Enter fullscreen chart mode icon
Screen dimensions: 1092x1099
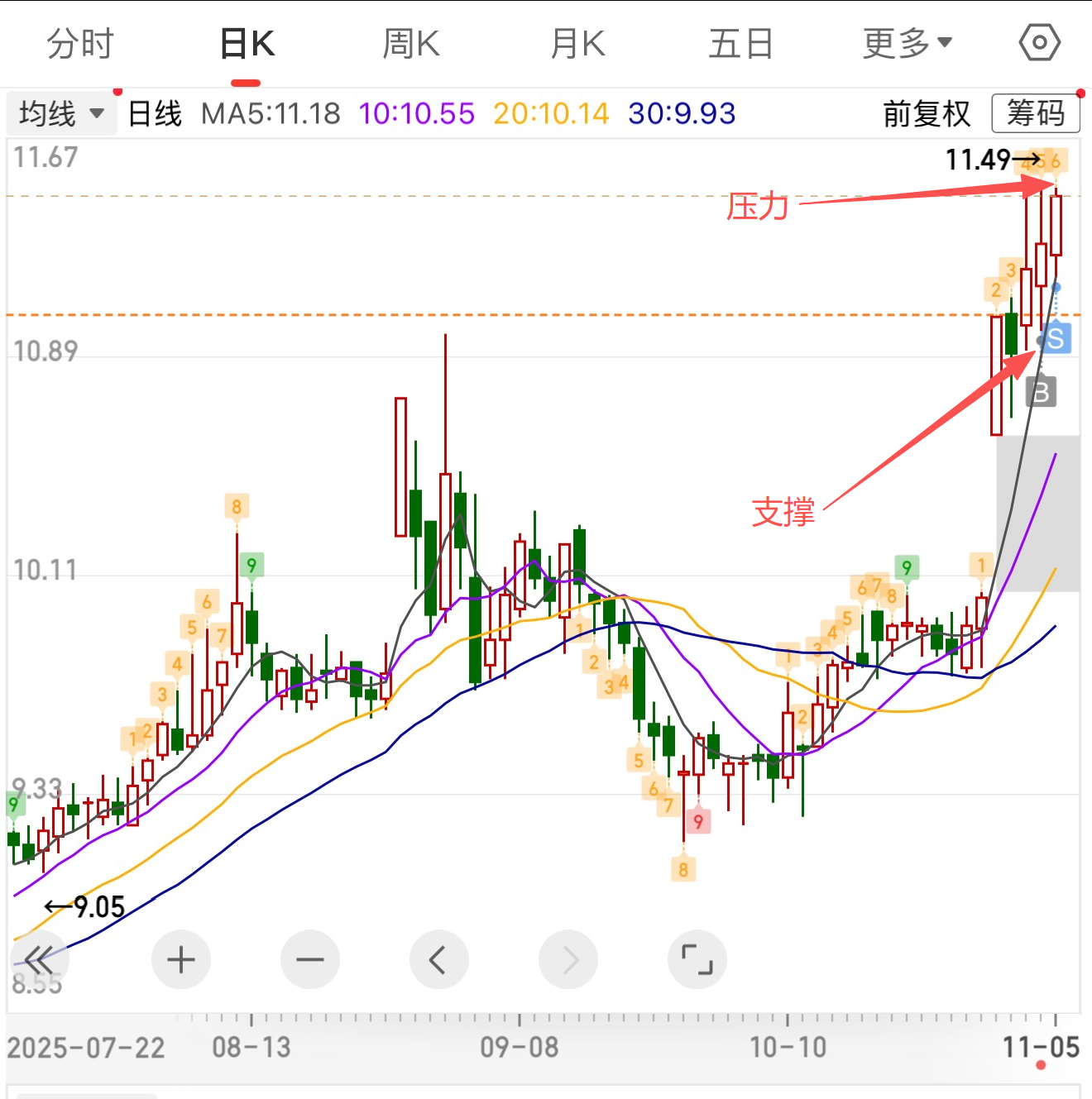pyautogui.click(x=697, y=960)
